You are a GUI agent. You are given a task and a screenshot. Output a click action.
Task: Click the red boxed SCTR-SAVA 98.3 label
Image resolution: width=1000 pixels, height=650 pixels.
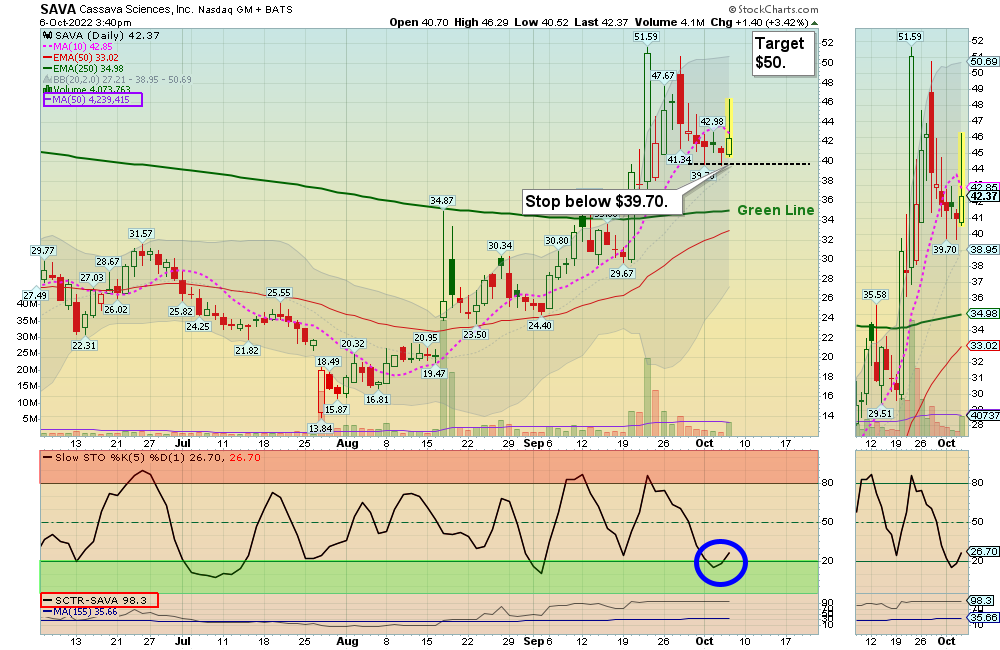point(99,600)
